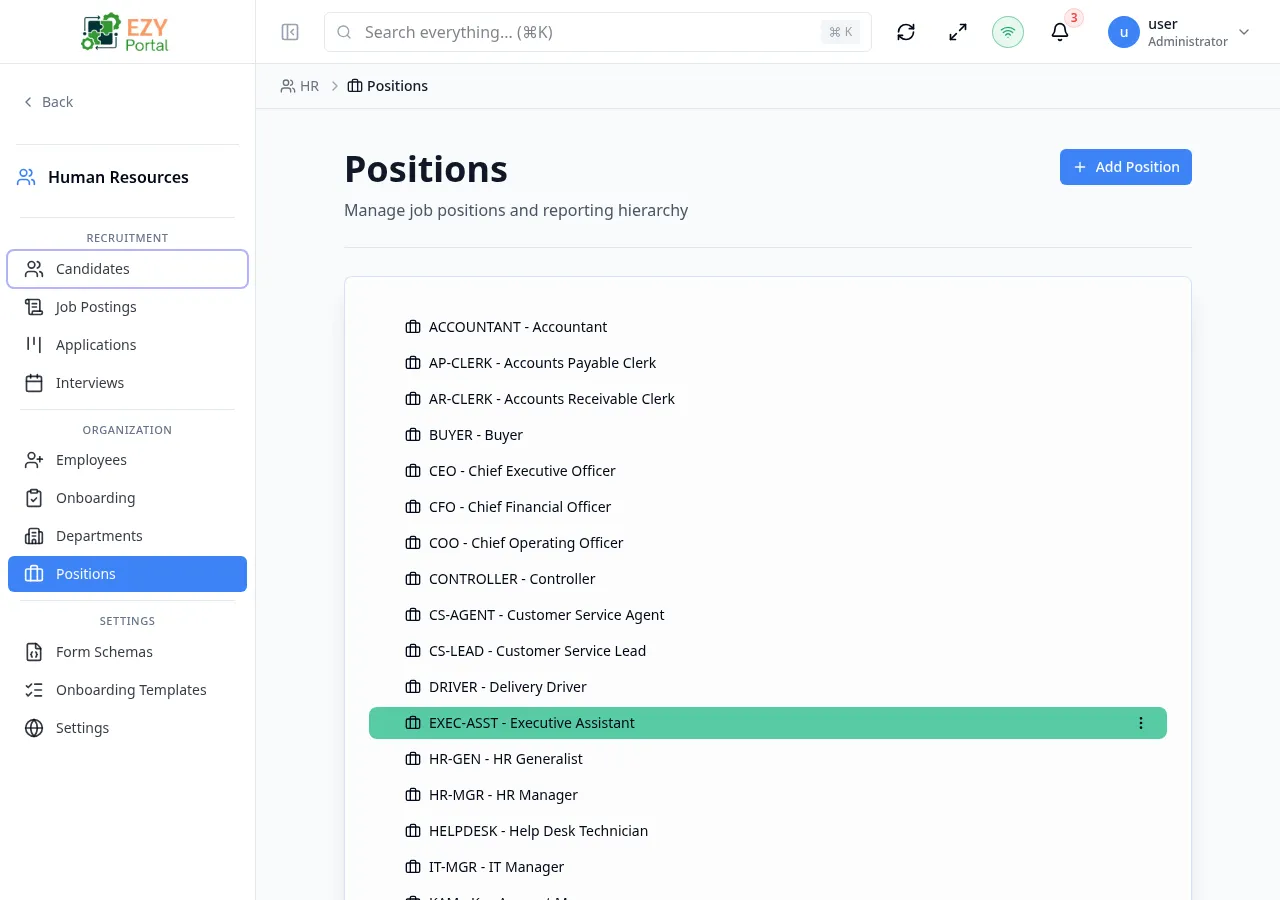Toggle fullscreen with the expand arrows icon

(x=958, y=32)
